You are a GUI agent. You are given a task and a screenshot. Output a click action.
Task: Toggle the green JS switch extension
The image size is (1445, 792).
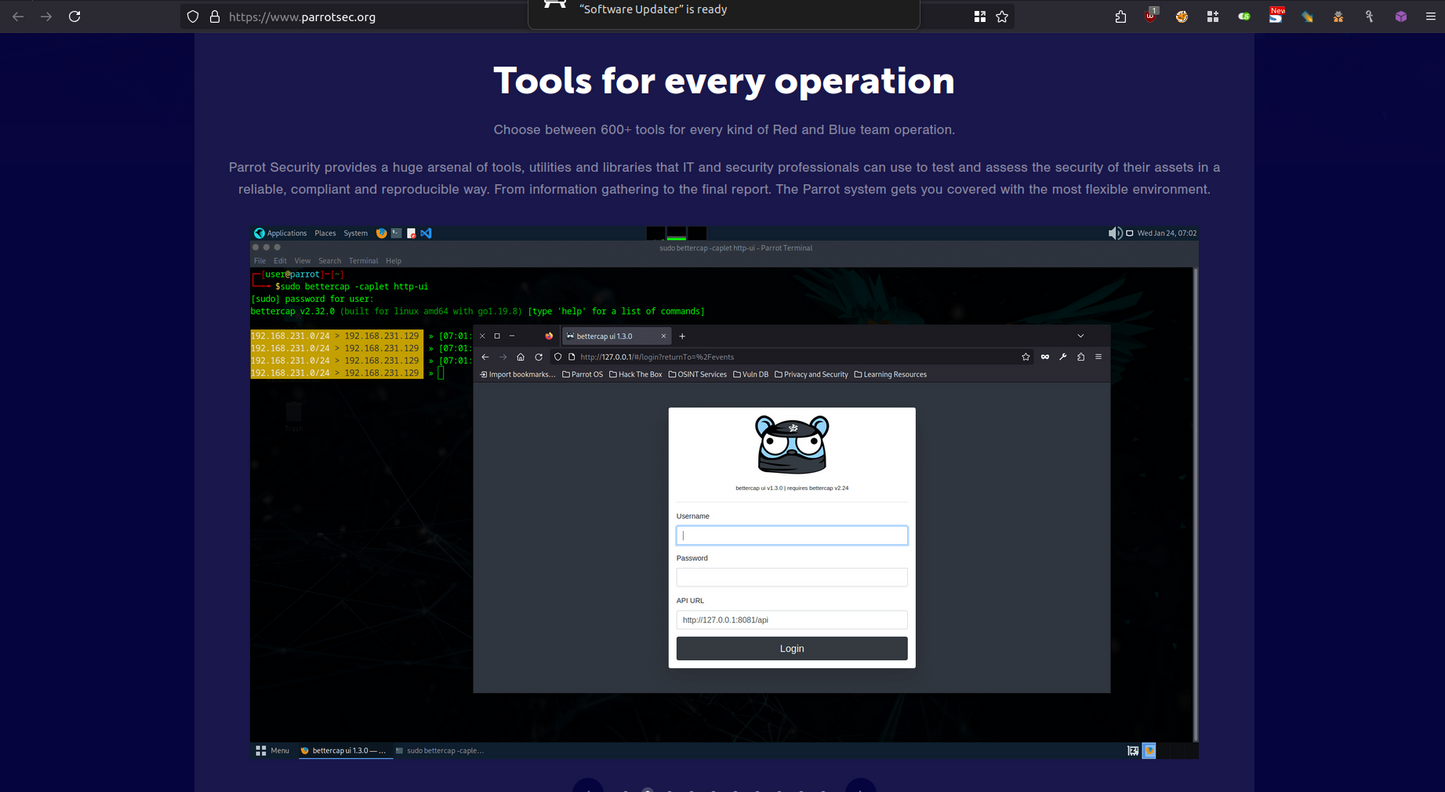pyautogui.click(x=1244, y=17)
